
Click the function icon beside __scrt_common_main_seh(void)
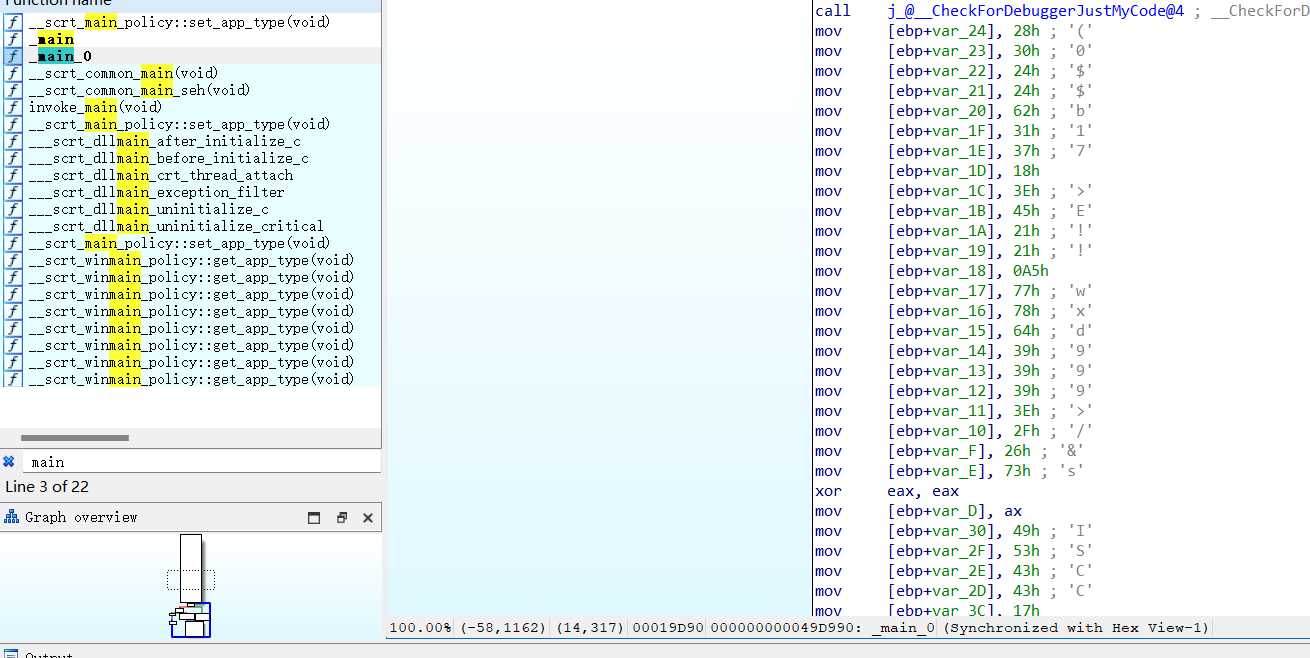pyautogui.click(x=13, y=90)
